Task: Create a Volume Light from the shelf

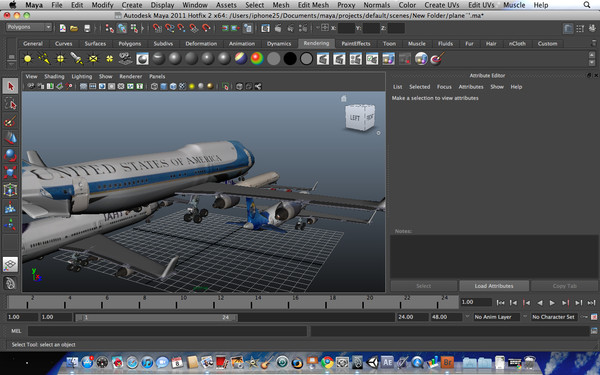Action: tap(109, 59)
